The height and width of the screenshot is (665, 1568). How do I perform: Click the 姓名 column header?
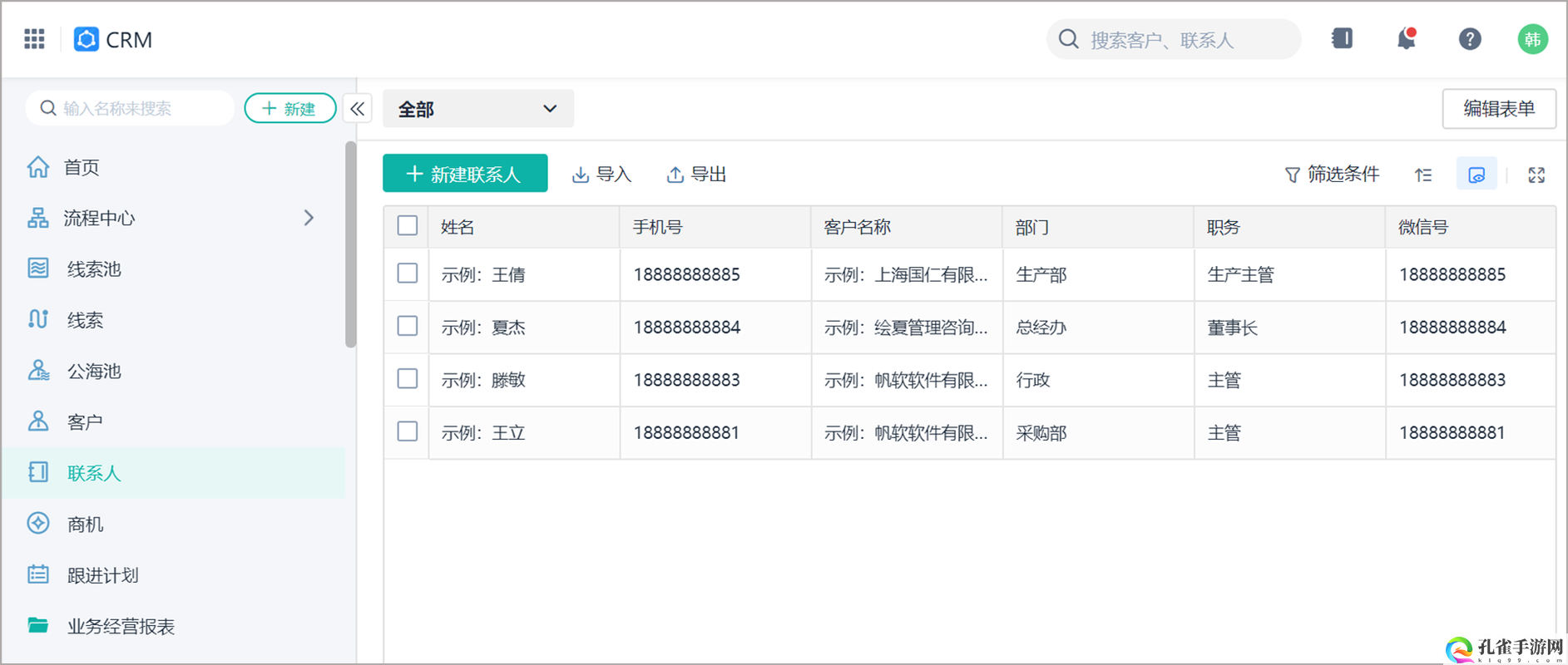click(523, 227)
